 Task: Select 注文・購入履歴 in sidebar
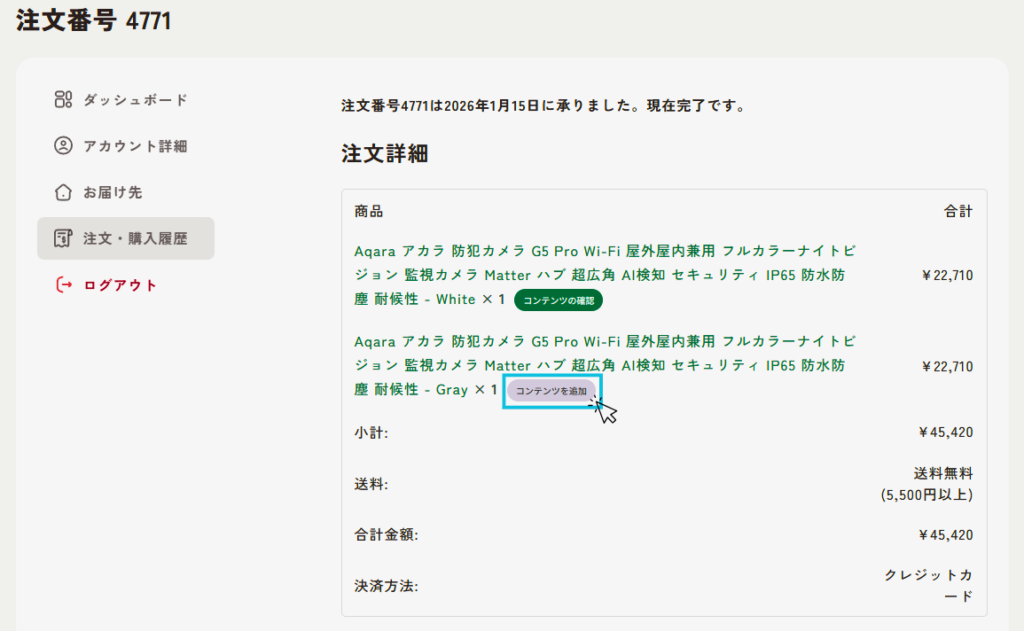pos(135,239)
